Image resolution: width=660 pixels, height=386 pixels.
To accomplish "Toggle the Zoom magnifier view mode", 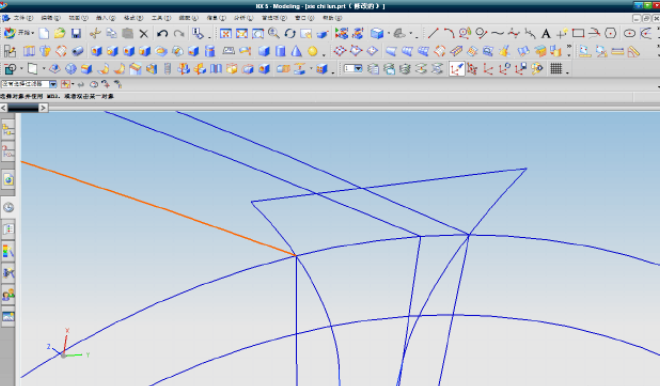I will [274, 33].
